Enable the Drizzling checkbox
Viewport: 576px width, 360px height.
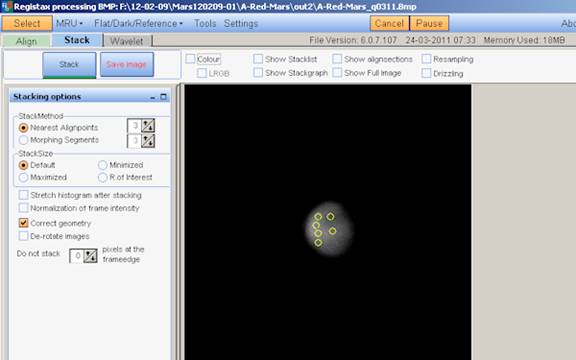click(x=426, y=73)
